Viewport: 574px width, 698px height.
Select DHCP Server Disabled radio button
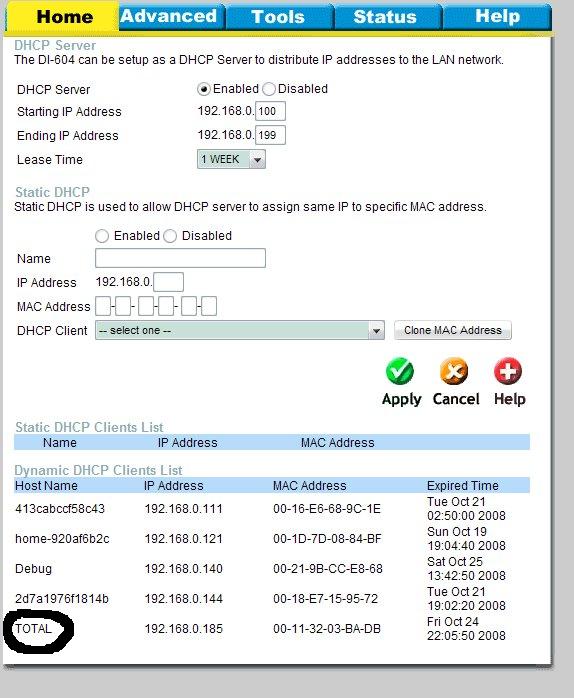click(x=269, y=89)
